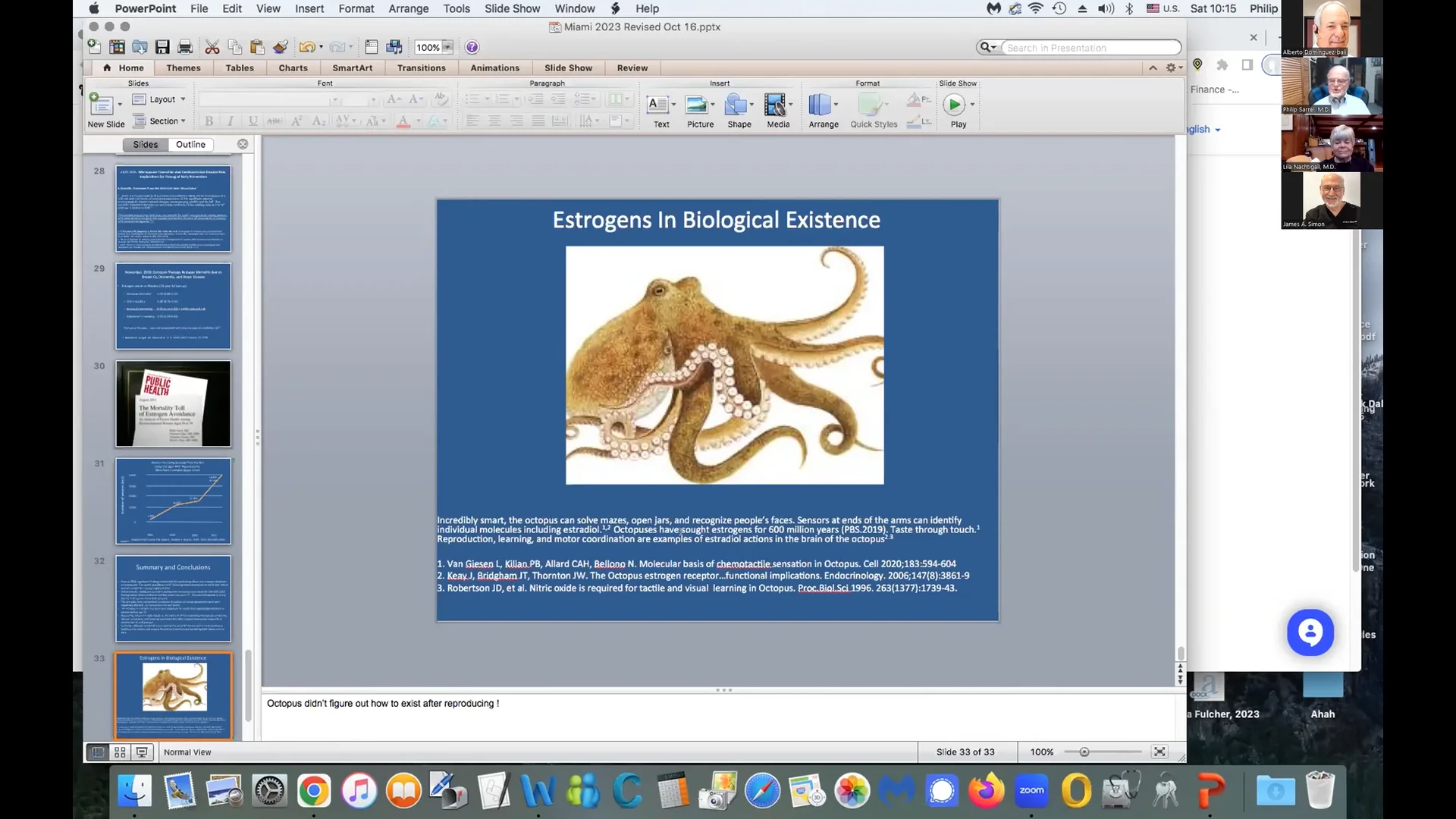Close the slides pane with X icon
The height and width of the screenshot is (819, 1456).
243,144
